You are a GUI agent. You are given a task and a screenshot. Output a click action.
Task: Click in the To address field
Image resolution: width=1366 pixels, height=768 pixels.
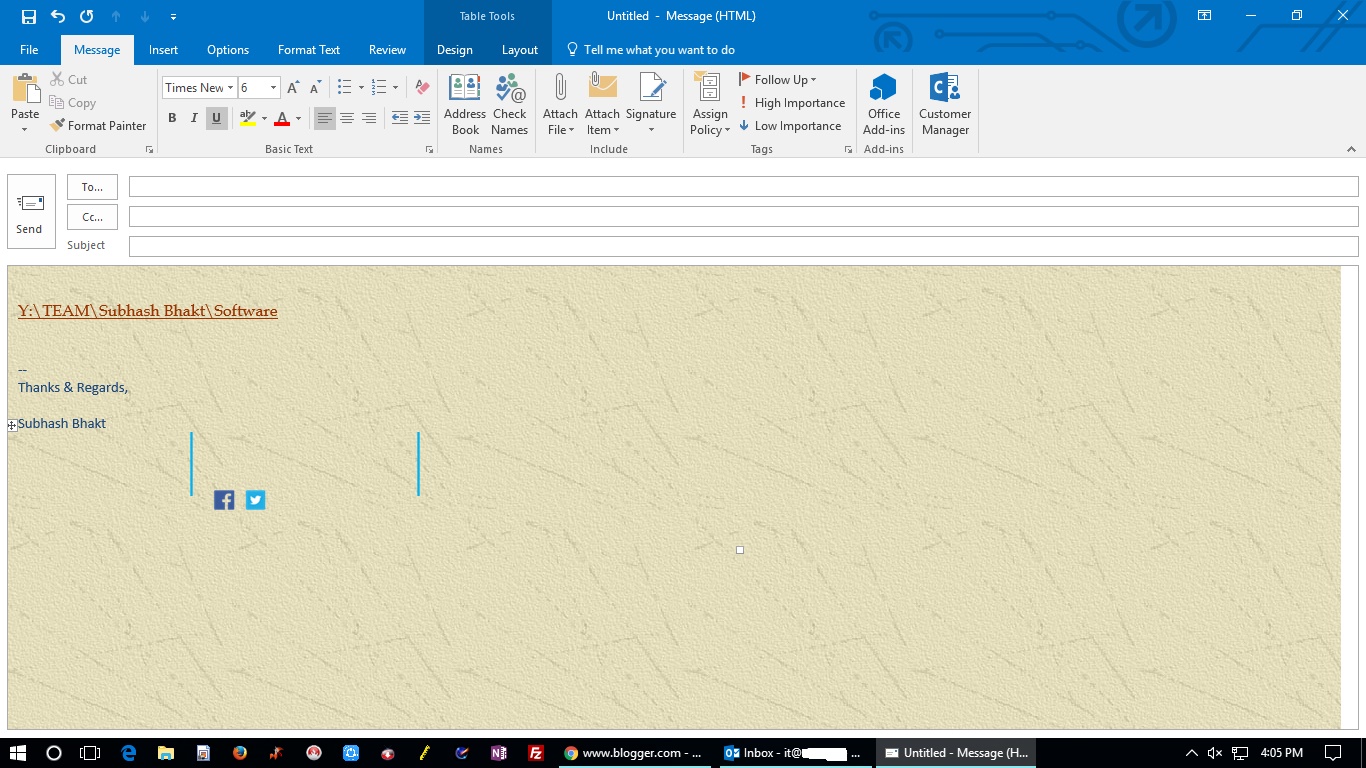tap(743, 186)
